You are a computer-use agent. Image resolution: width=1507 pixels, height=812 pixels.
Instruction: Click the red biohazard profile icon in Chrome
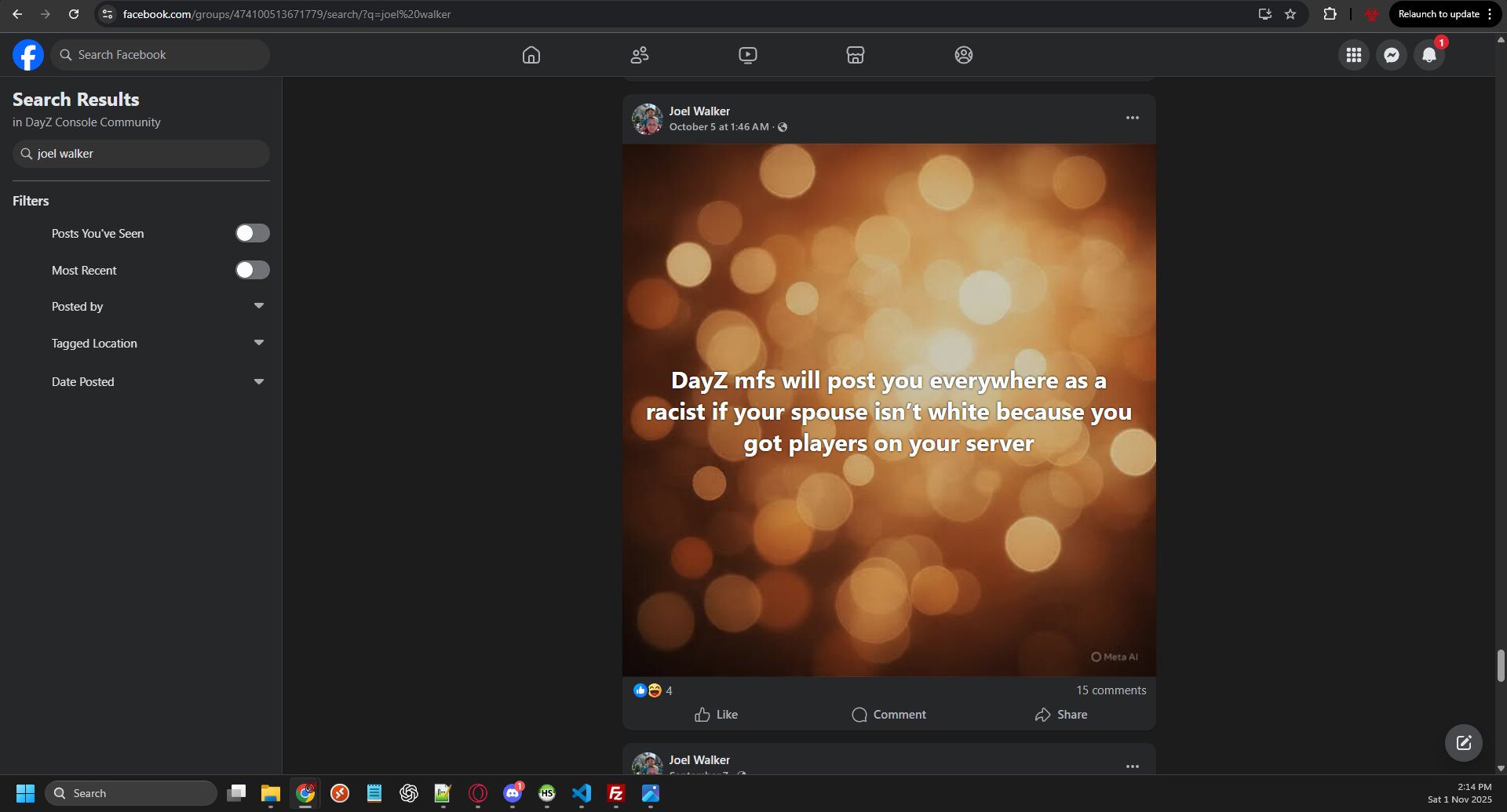click(1371, 14)
